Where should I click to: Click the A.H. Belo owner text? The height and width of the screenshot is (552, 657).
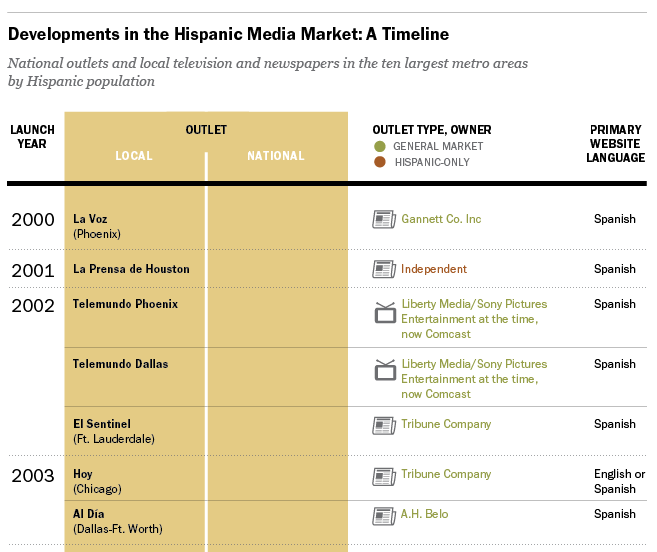click(x=424, y=514)
